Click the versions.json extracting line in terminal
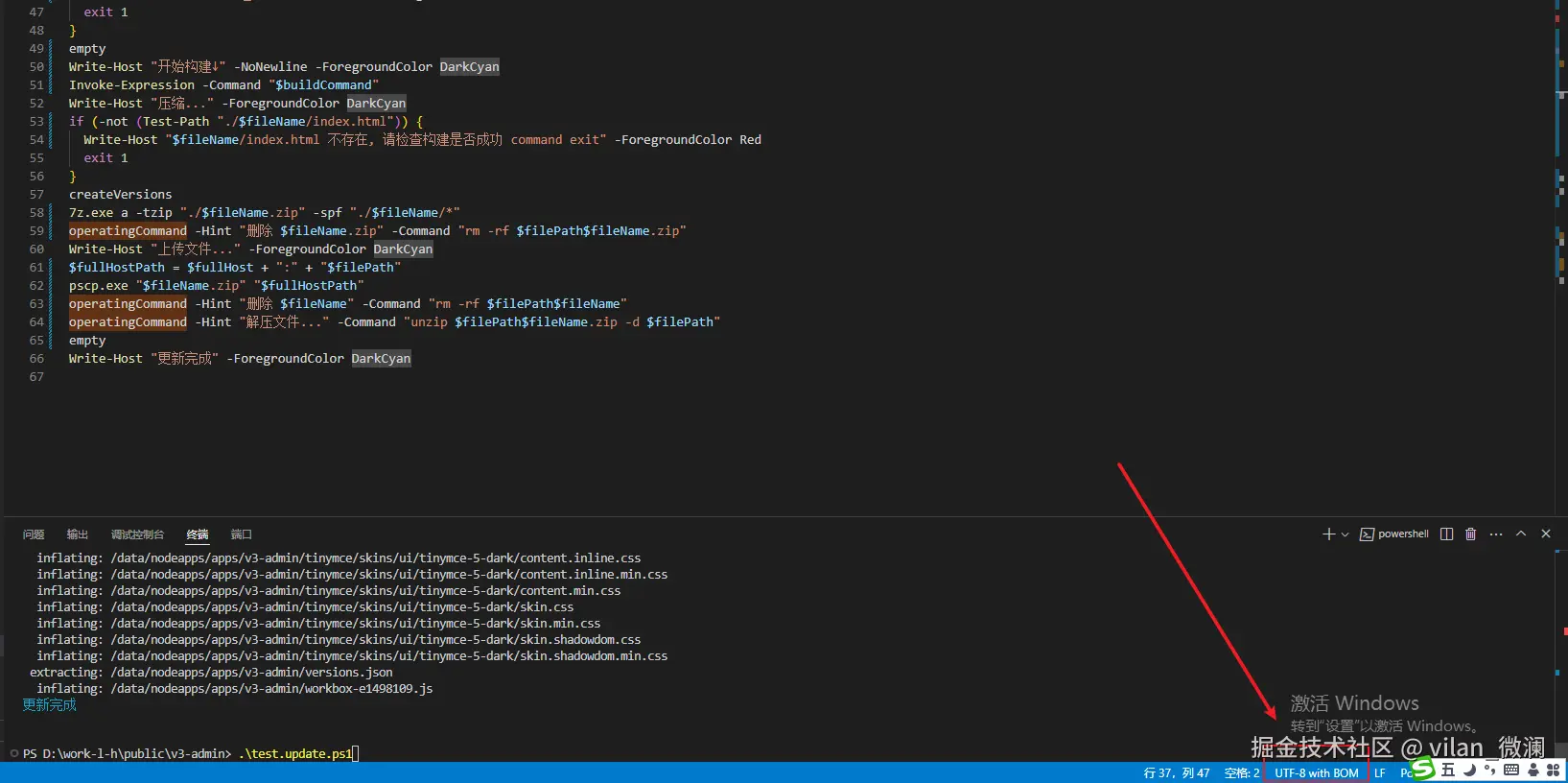 211,673
